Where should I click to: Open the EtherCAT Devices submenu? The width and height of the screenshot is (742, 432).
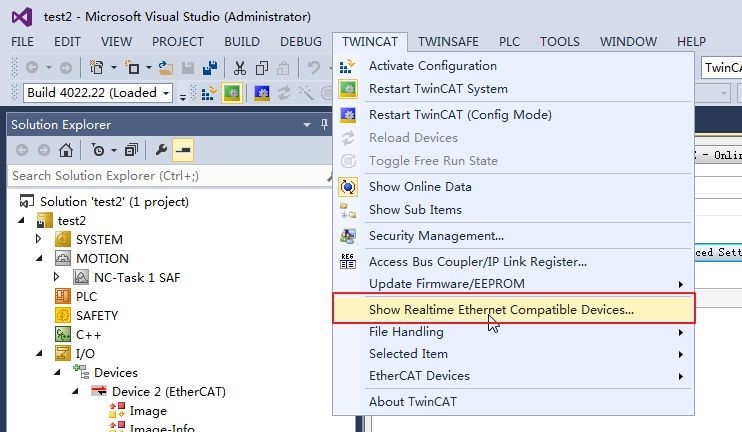point(513,376)
